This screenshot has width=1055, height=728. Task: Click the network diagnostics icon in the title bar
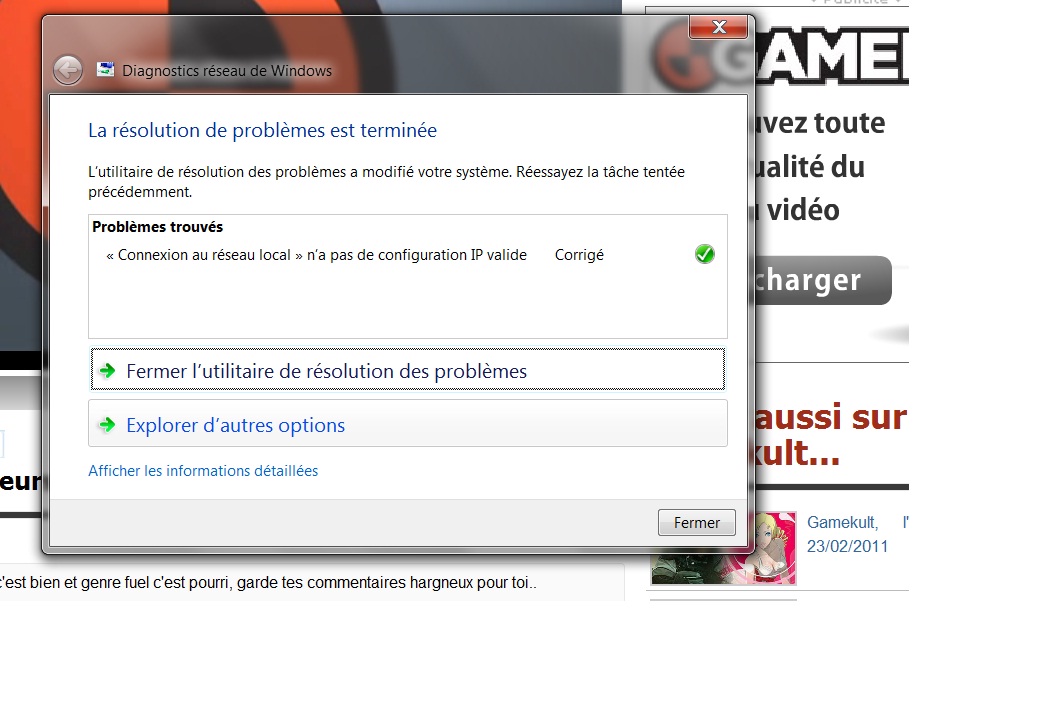click(105, 70)
